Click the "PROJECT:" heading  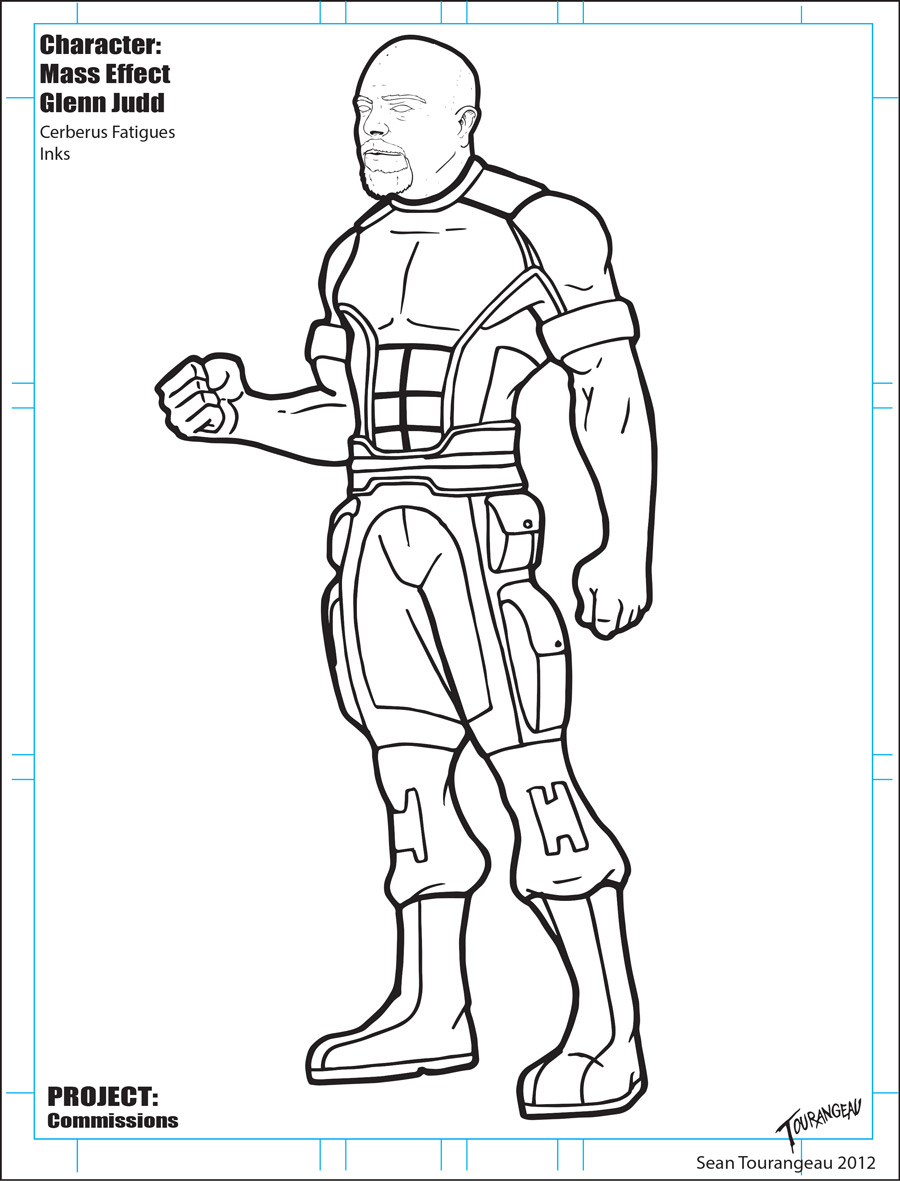(x=103, y=1096)
